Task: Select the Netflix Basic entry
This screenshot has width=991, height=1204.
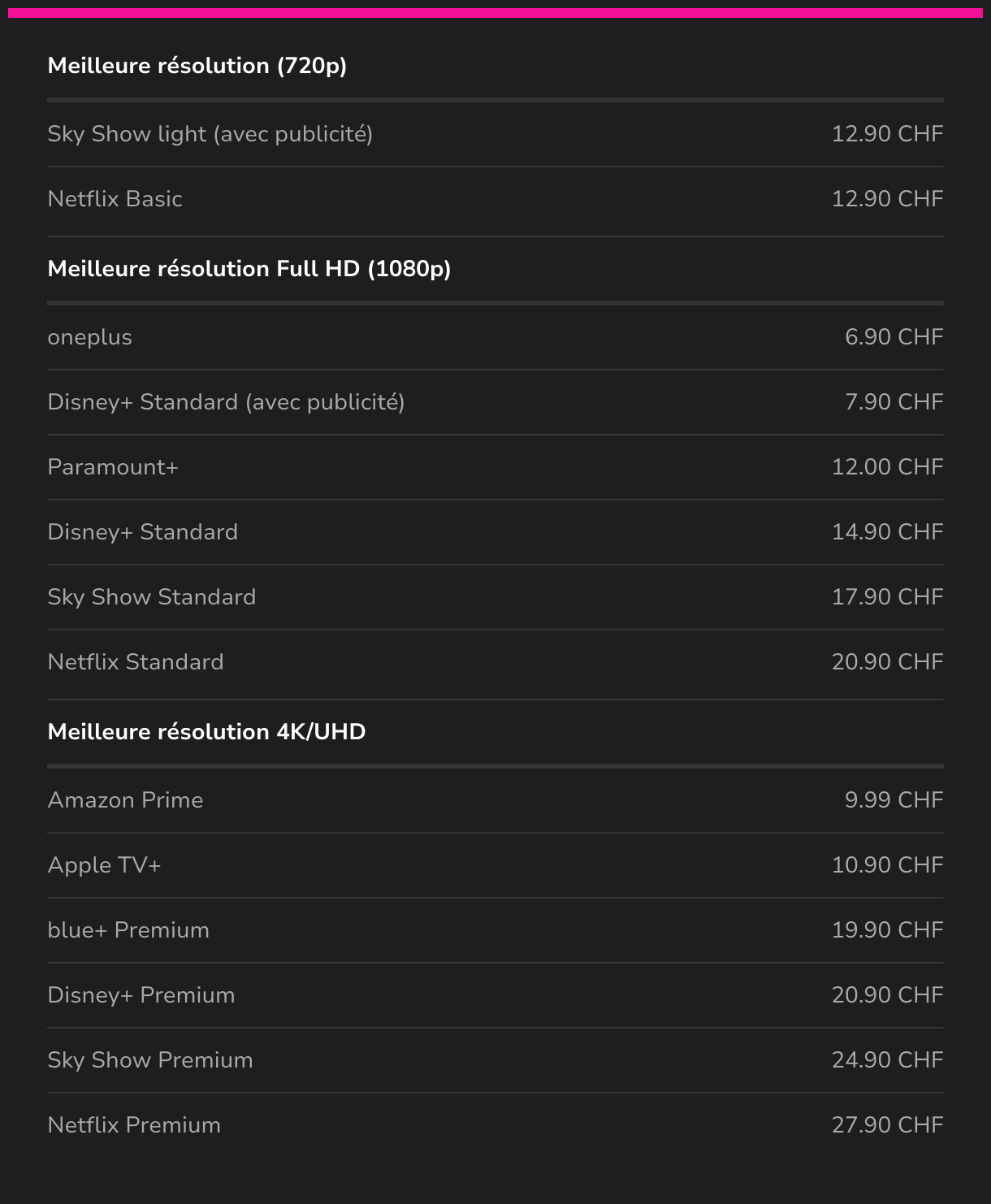Action: point(115,199)
